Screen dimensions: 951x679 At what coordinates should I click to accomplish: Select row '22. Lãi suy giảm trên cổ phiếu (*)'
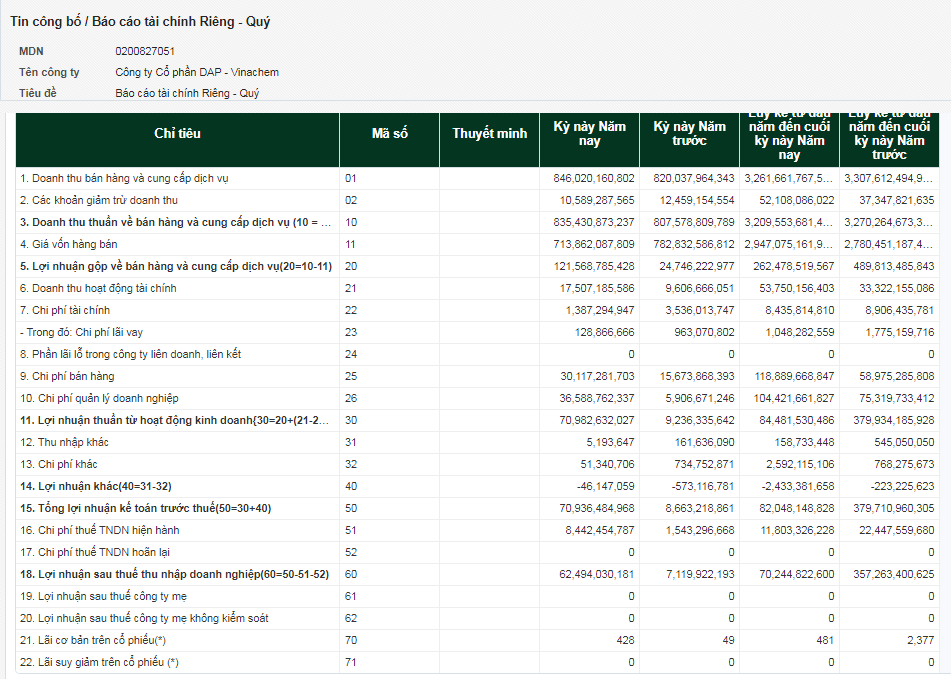pos(477,662)
